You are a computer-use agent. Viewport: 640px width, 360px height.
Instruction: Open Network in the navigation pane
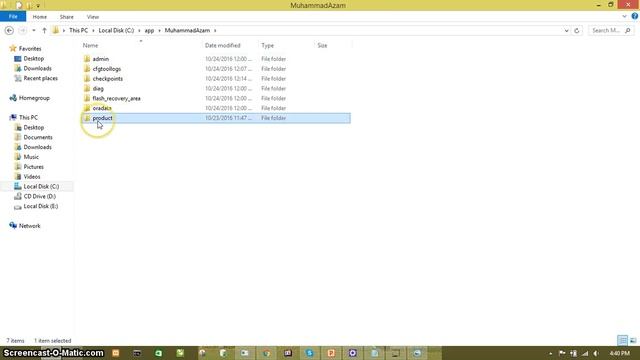pos(29,226)
